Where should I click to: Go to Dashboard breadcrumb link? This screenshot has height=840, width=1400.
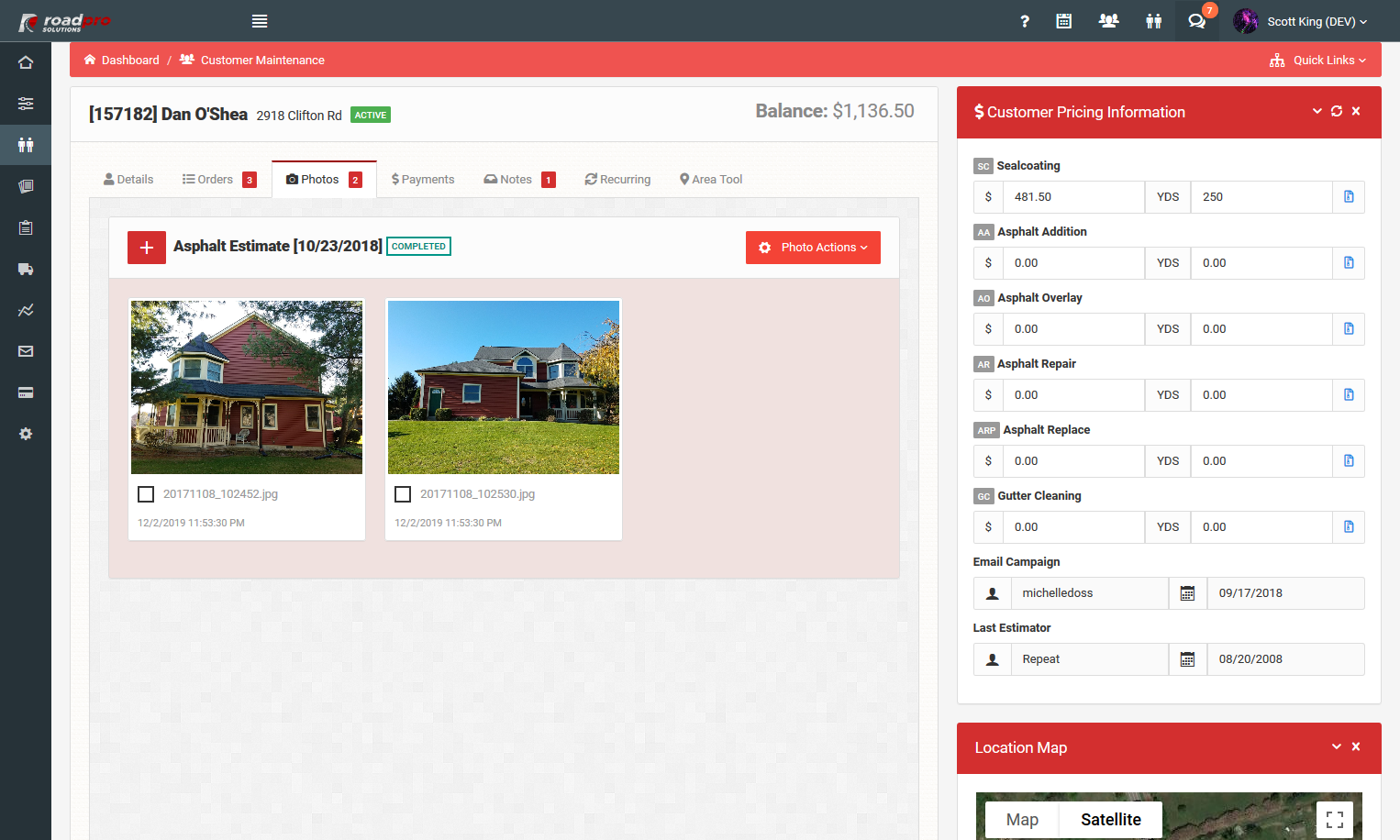click(x=129, y=61)
